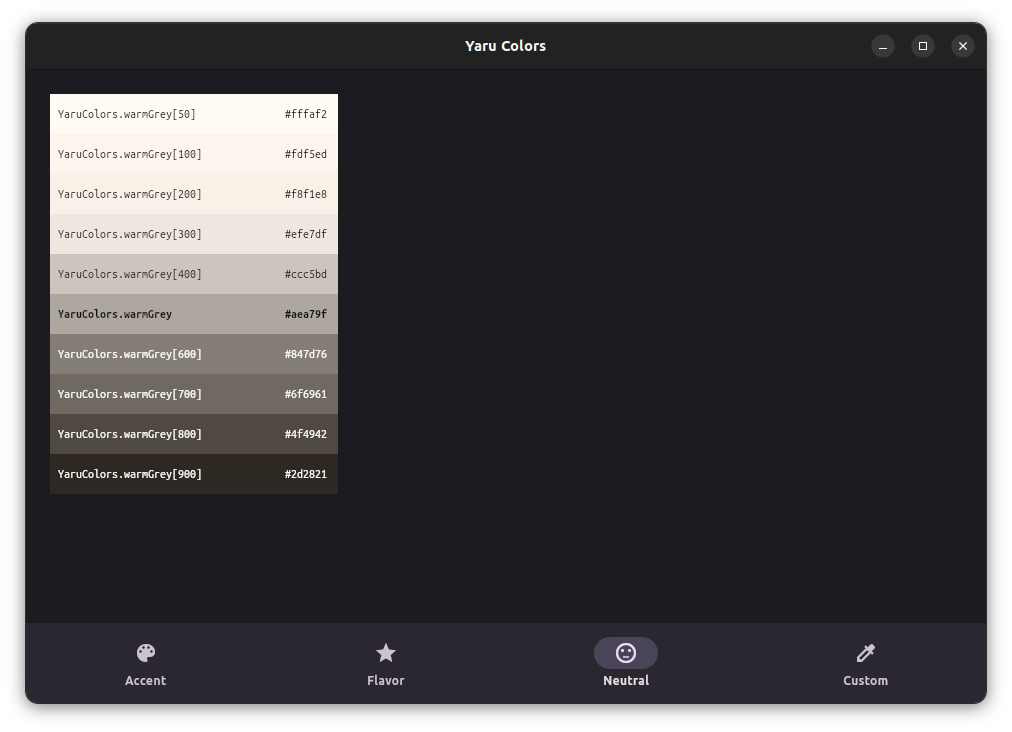Select the #ccc5bd hex value
Screen dimensions: 1012x732
pyautogui.click(x=306, y=274)
